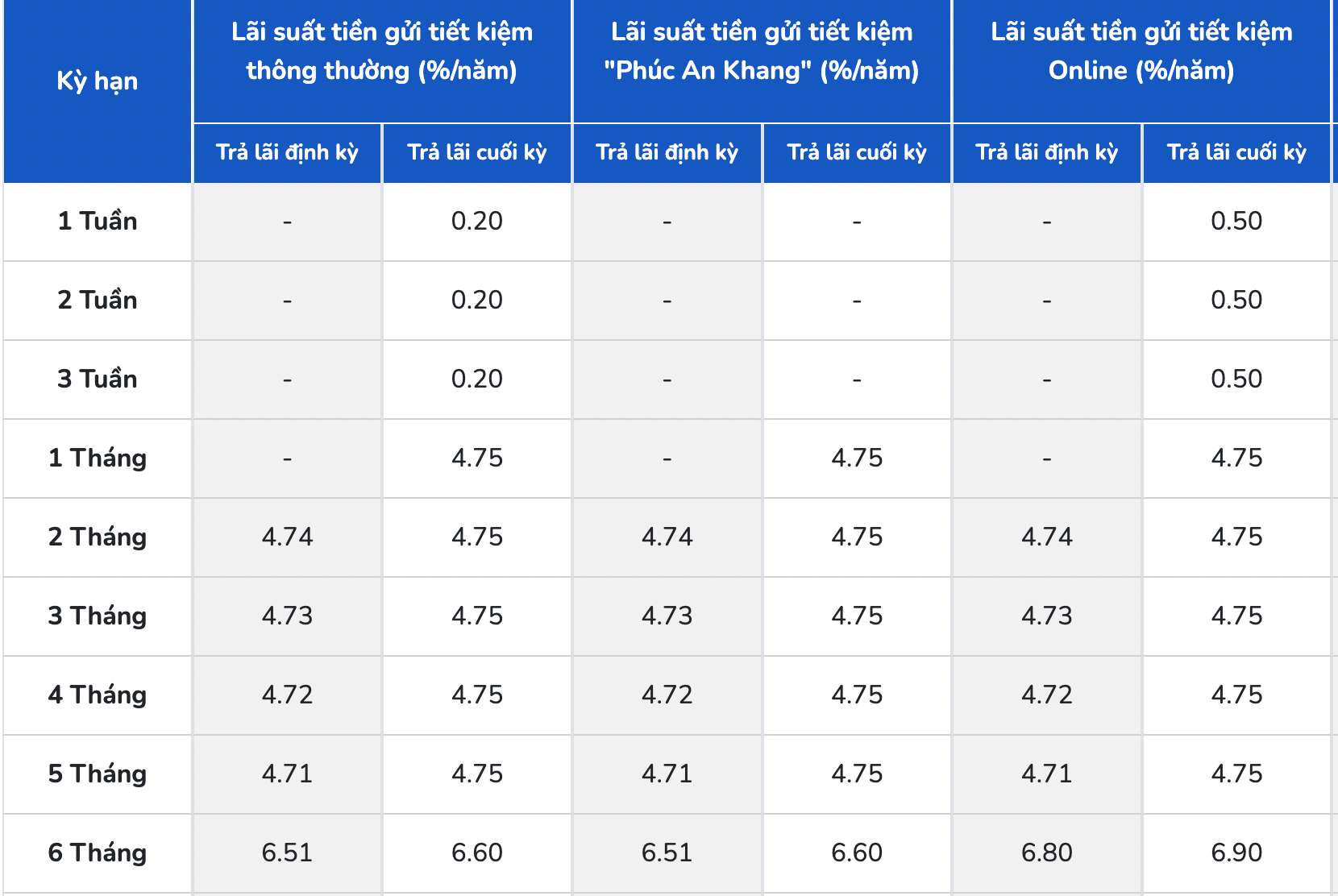The image size is (1338, 896).
Task: Select the 3 Tháng row label
Action: click(98, 616)
